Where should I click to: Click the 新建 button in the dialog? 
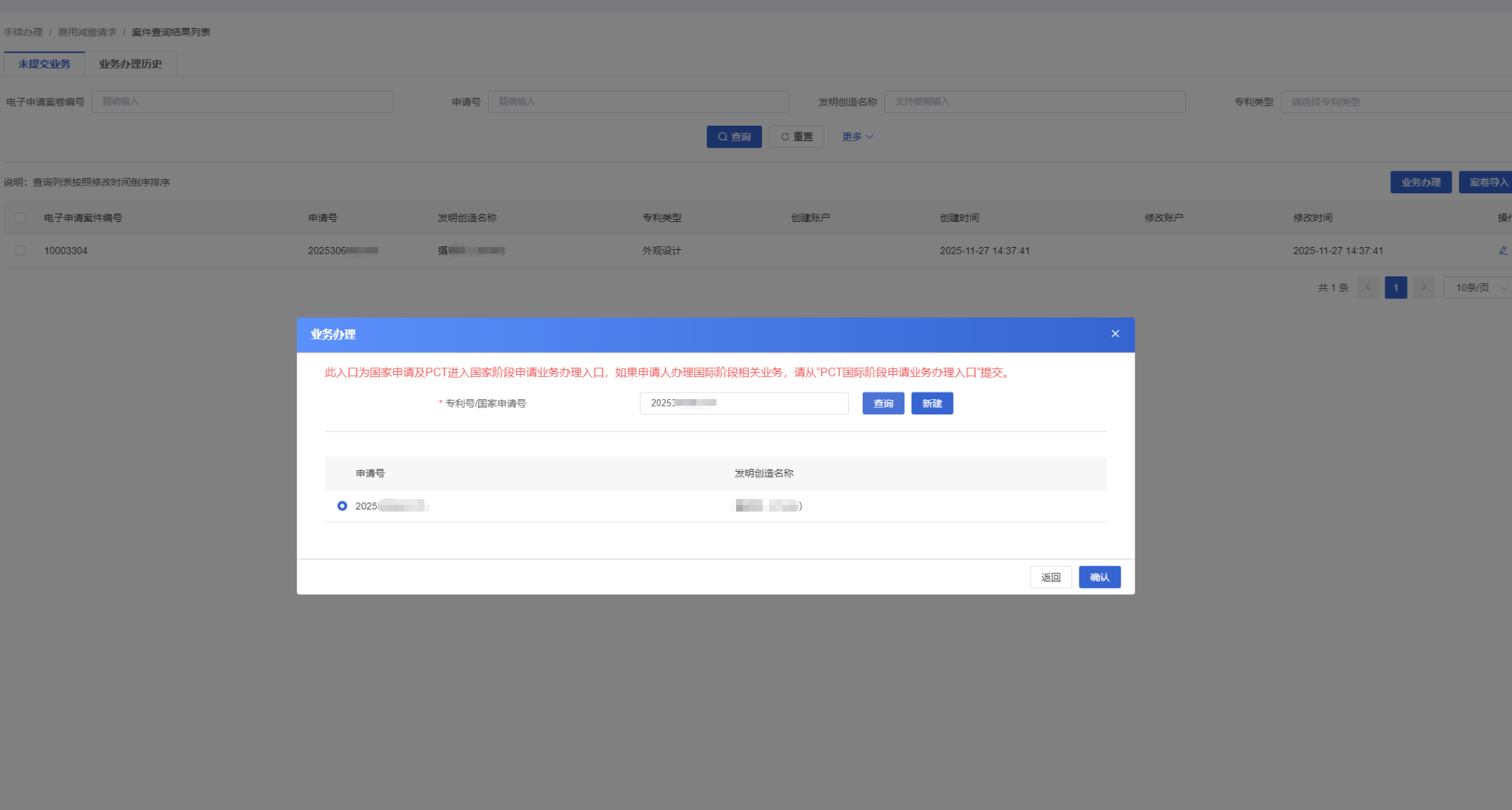(x=932, y=404)
